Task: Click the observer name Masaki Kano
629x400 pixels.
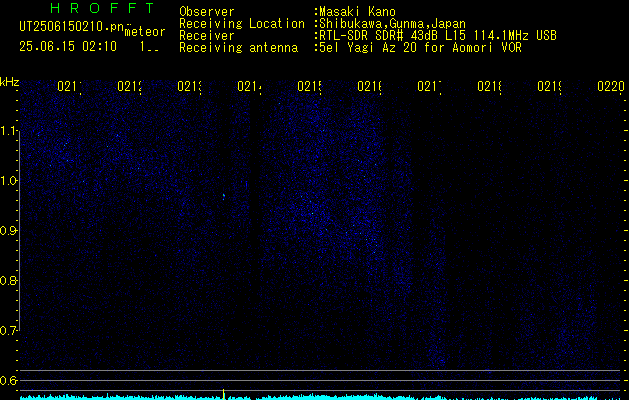Action: pos(357,12)
